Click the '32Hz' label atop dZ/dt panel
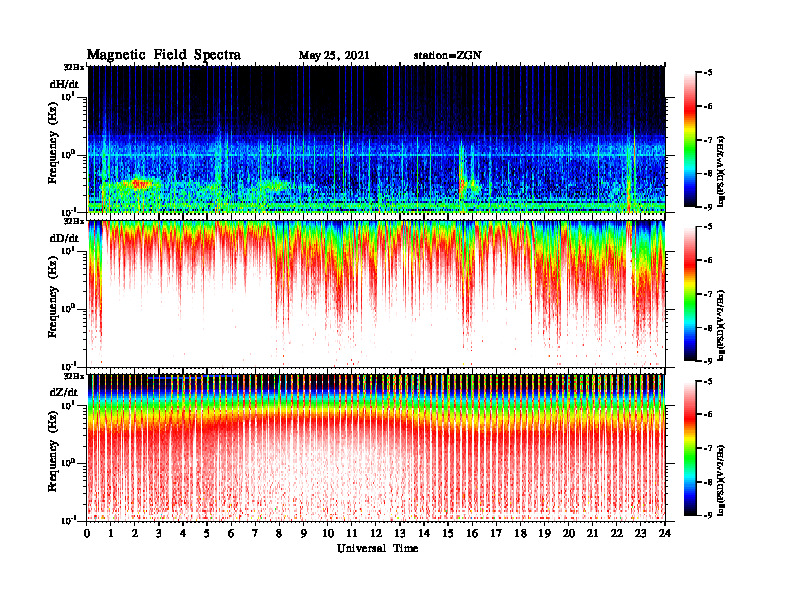 [x=74, y=376]
